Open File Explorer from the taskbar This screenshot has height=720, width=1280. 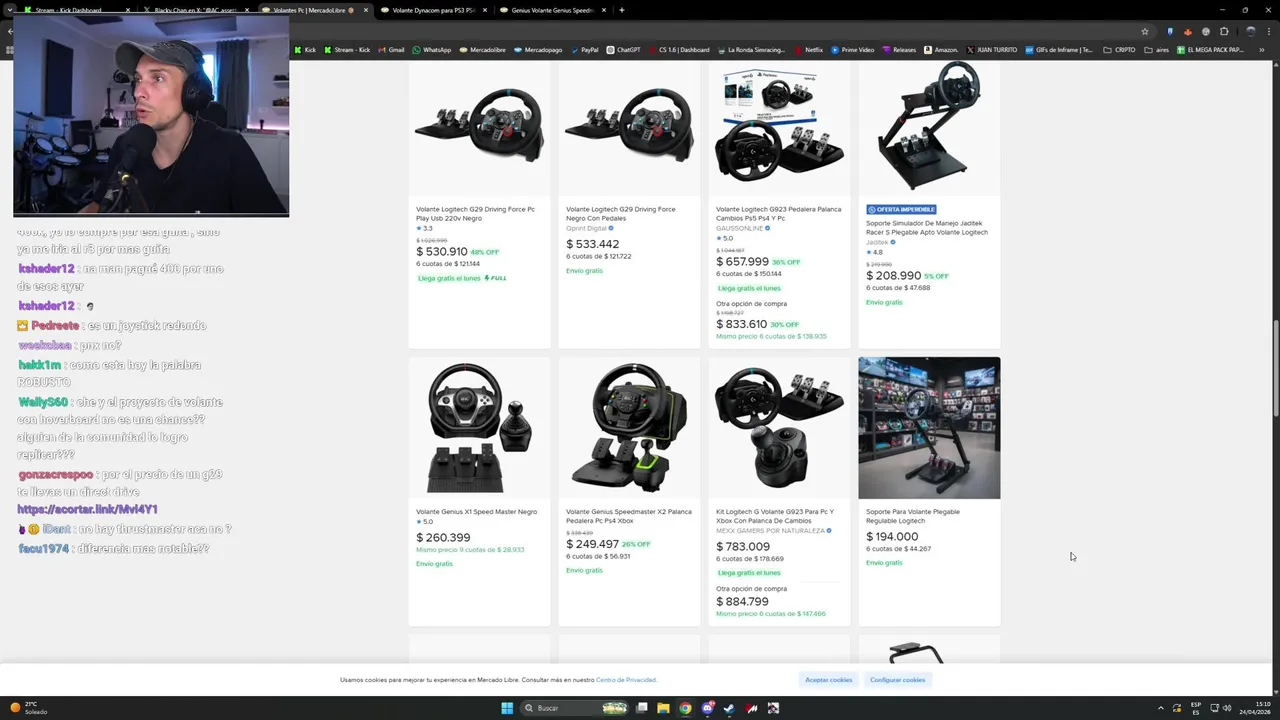pos(663,708)
